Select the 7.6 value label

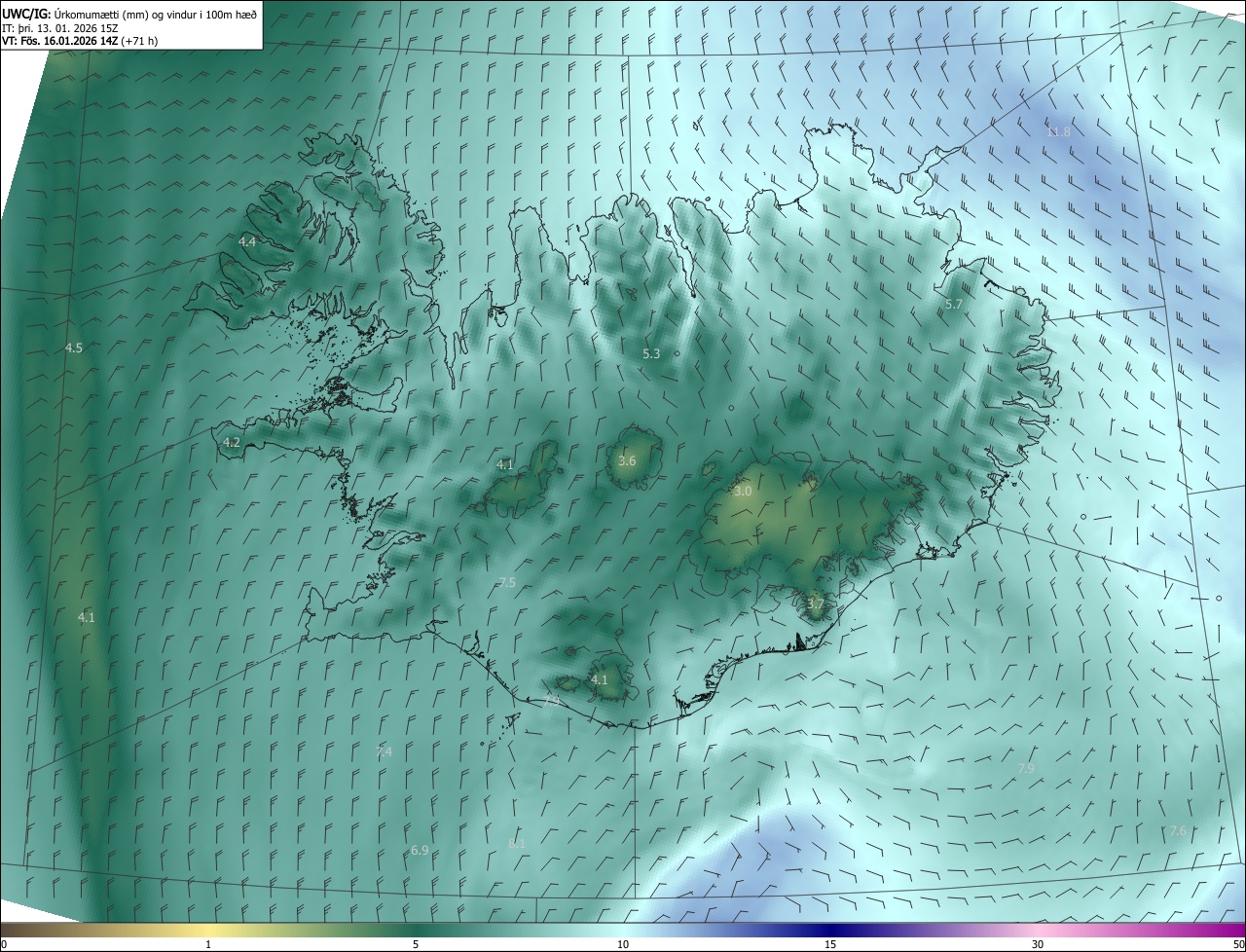(x=1177, y=831)
